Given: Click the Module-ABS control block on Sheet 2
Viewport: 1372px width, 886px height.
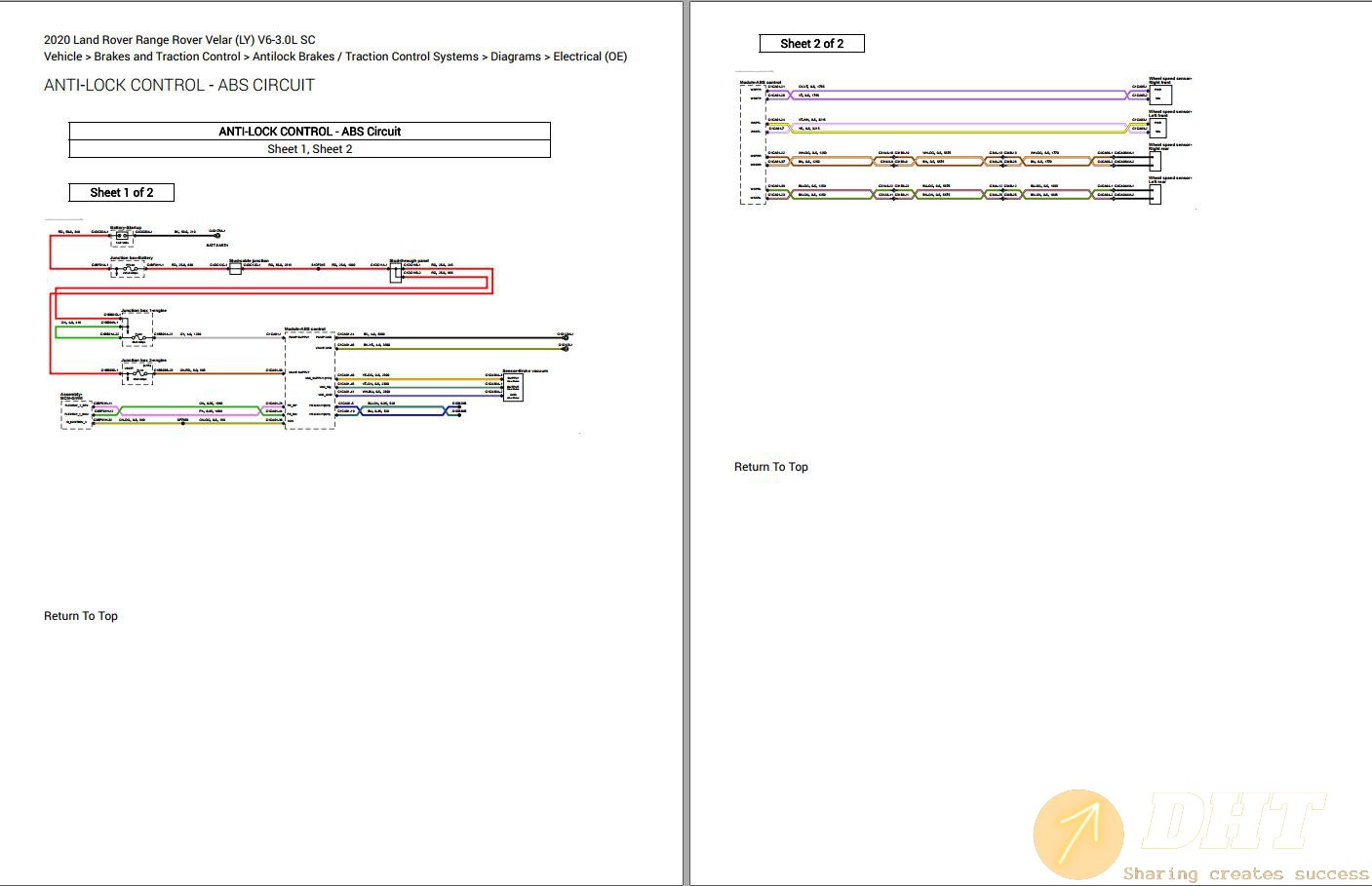Looking at the screenshot, I should [753, 144].
